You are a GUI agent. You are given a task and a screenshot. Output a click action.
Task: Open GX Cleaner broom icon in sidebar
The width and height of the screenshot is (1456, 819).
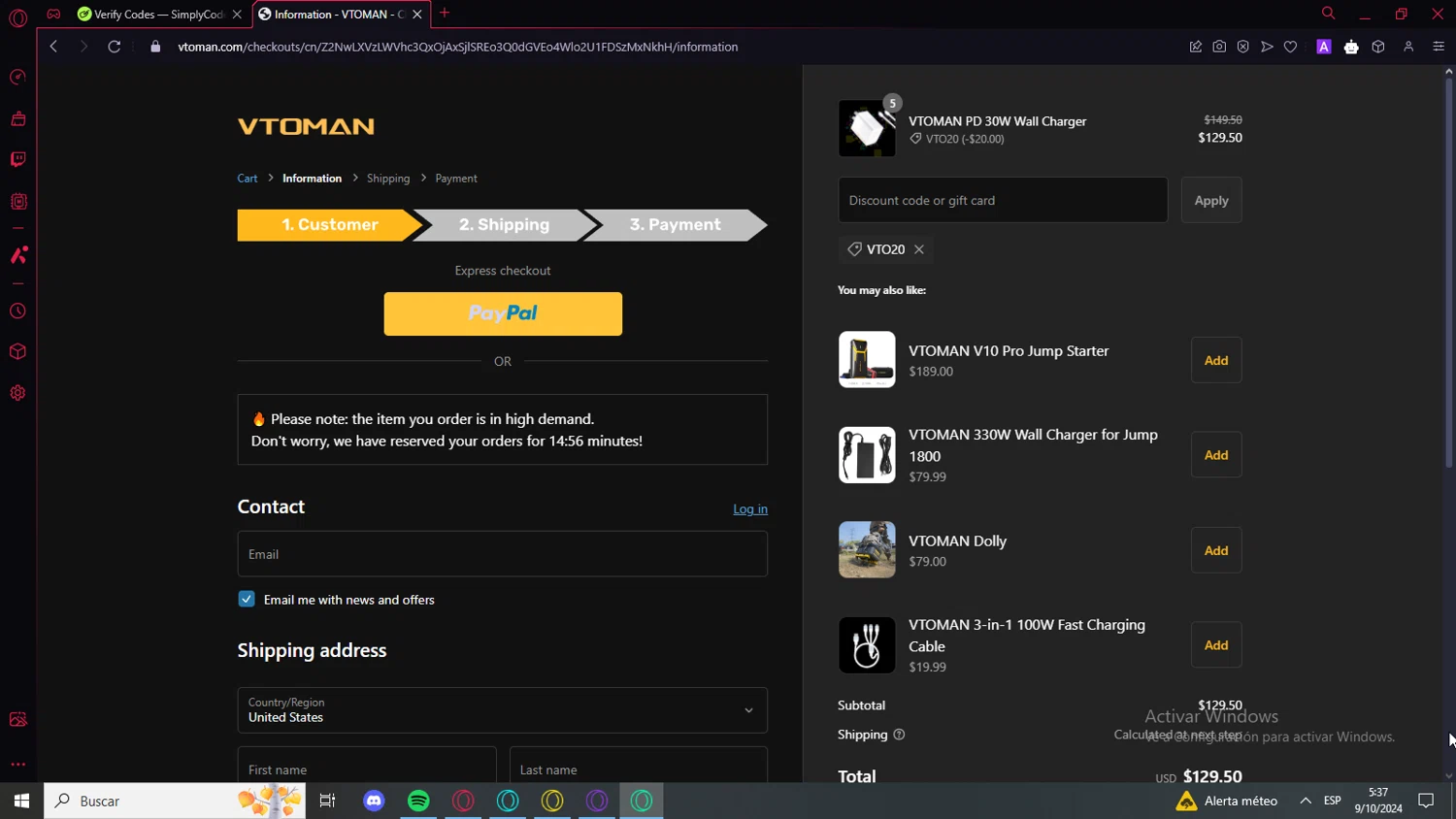click(x=17, y=118)
